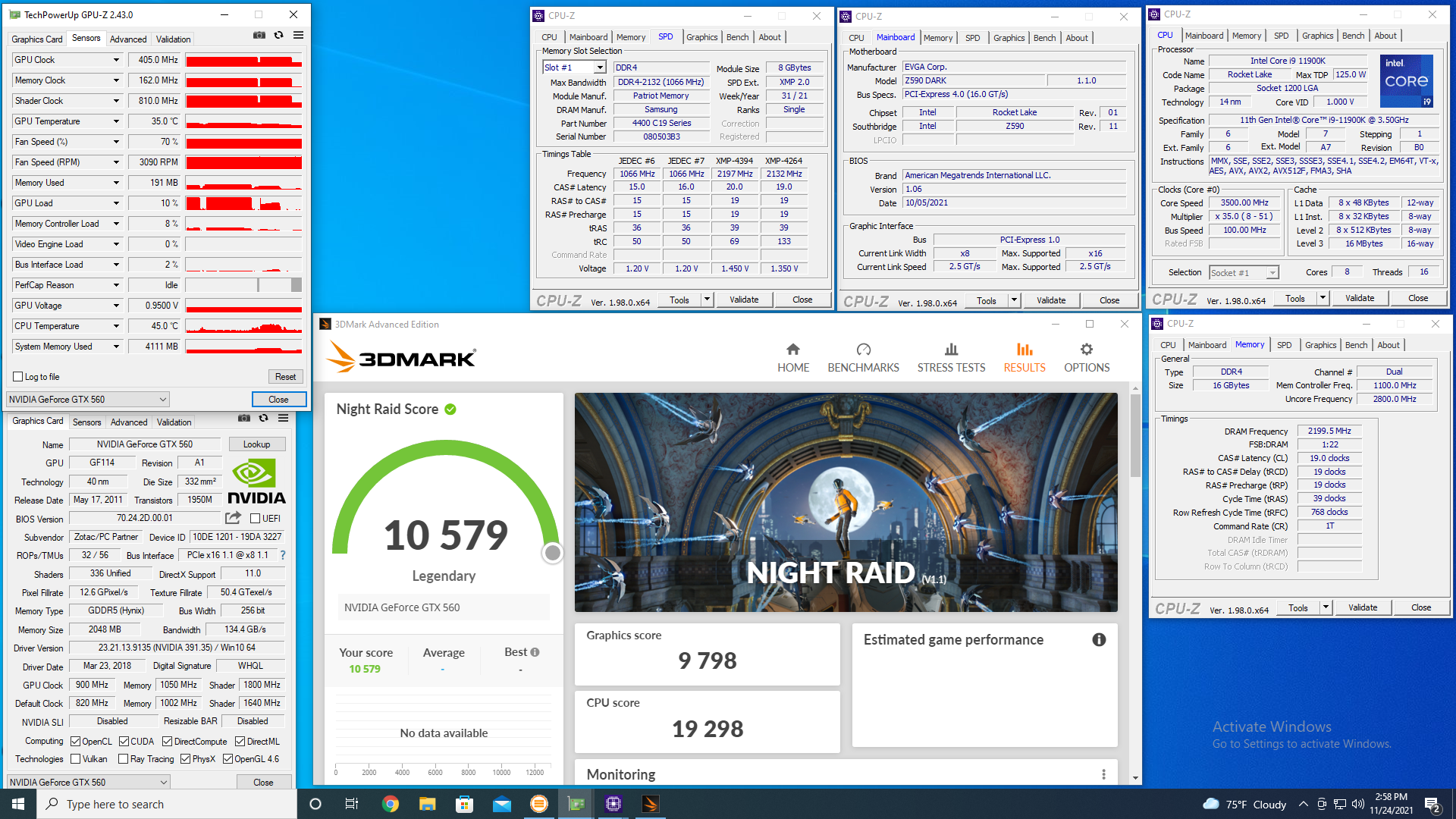The height and width of the screenshot is (819, 1456).
Task: Toggle Vulkan checkbox
Action: coord(75,759)
